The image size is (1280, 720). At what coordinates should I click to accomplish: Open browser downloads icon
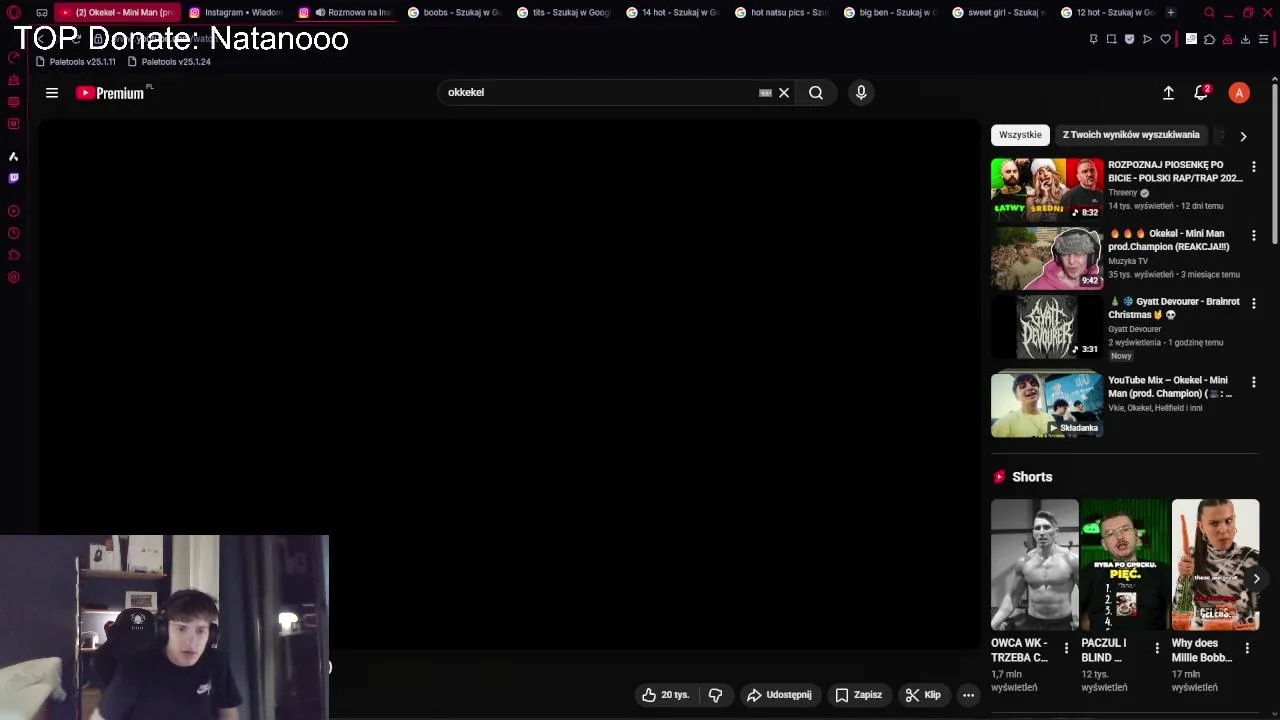tap(1245, 39)
